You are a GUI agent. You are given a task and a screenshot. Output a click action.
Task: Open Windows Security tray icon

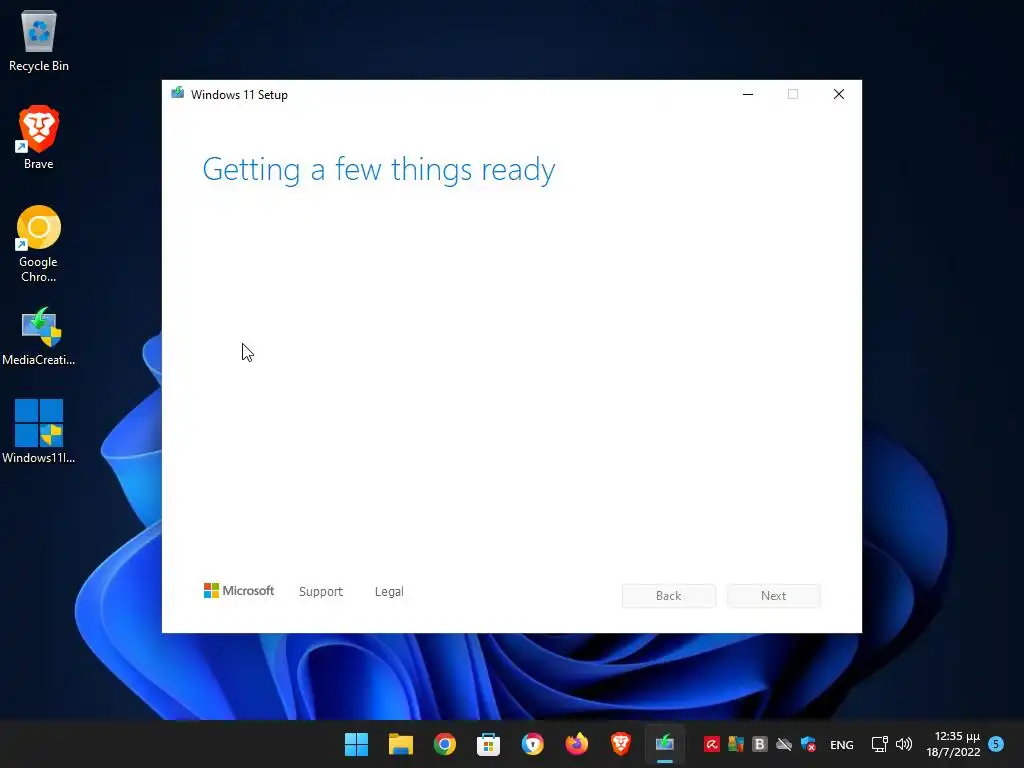click(x=808, y=744)
